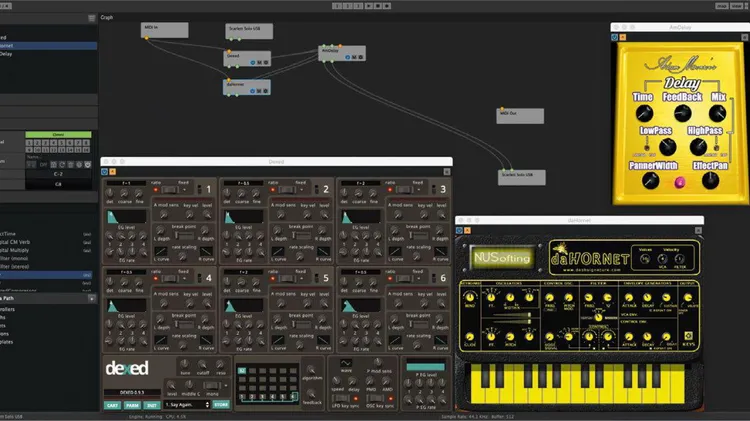Open the '1. Say Again.' program dropdown
The height and width of the screenshot is (421, 750).
click(x=187, y=405)
